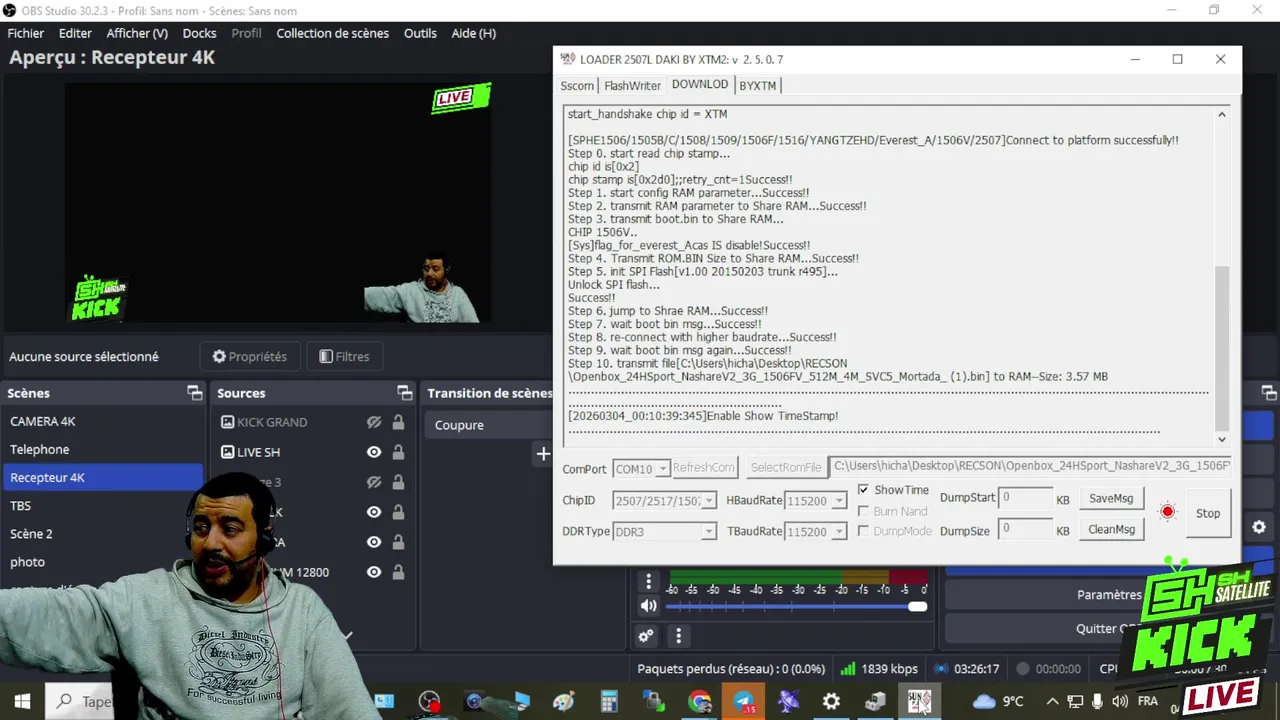Toggle visibility of the 12800 source row
Viewport: 1280px width, 720px height.
[374, 572]
